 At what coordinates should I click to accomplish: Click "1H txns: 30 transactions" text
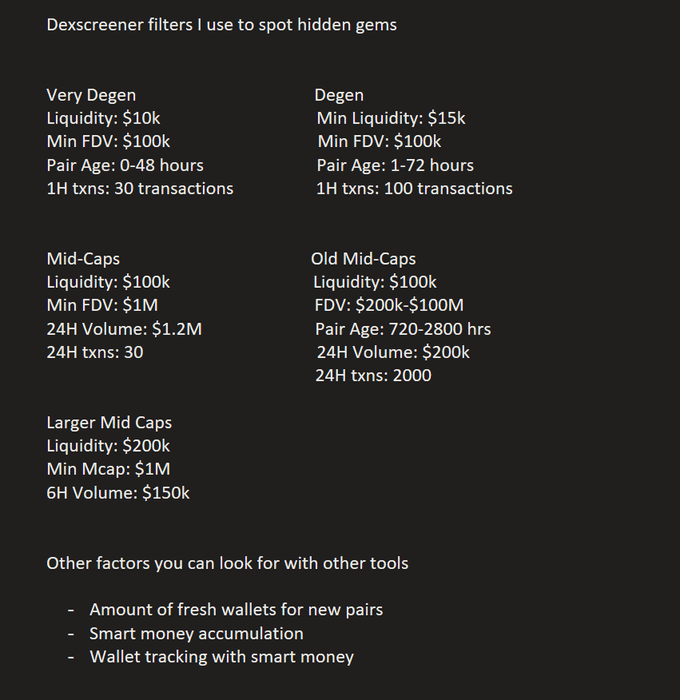140,188
